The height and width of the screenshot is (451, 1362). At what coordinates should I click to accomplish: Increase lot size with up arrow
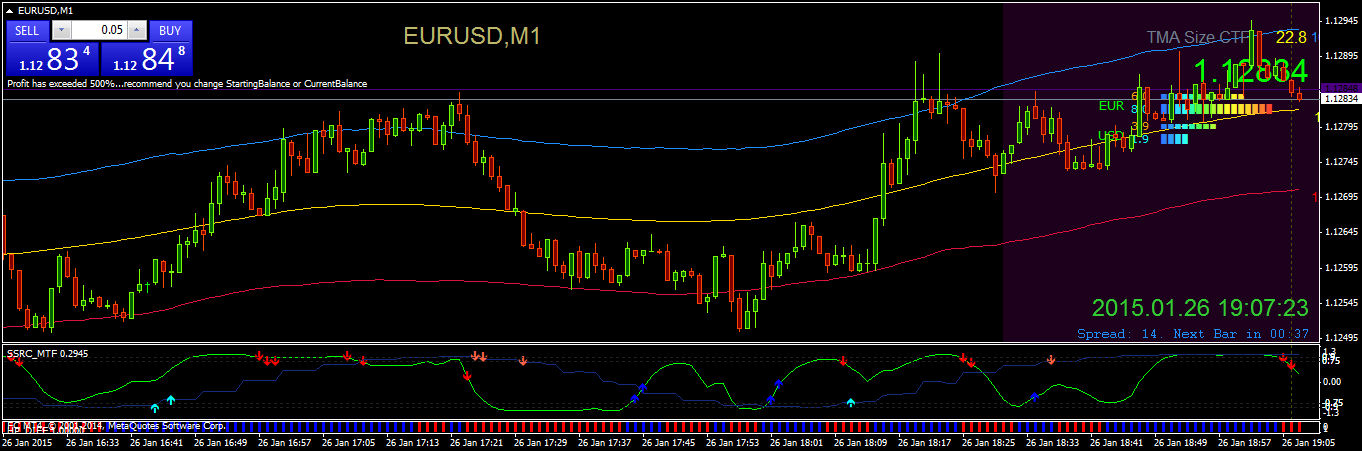point(138,30)
